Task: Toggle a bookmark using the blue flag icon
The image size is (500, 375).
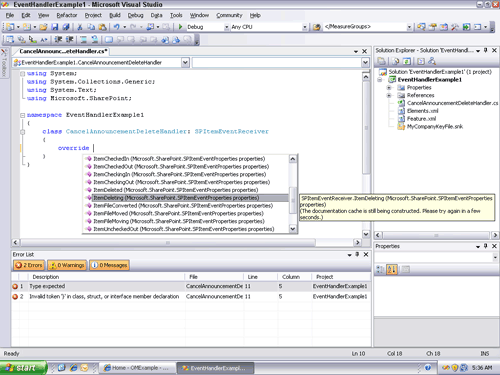Action: click(x=109, y=40)
